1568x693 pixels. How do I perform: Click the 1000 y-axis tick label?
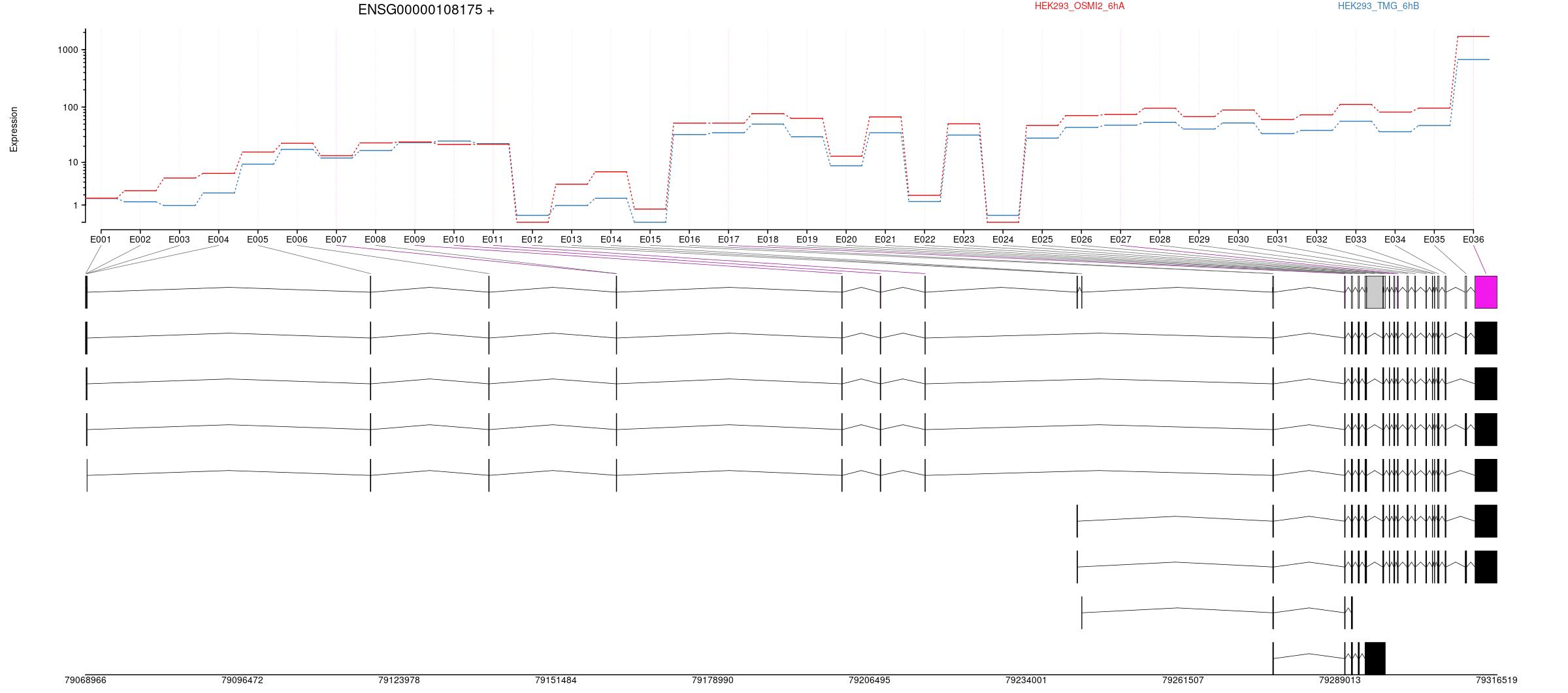tap(68, 50)
